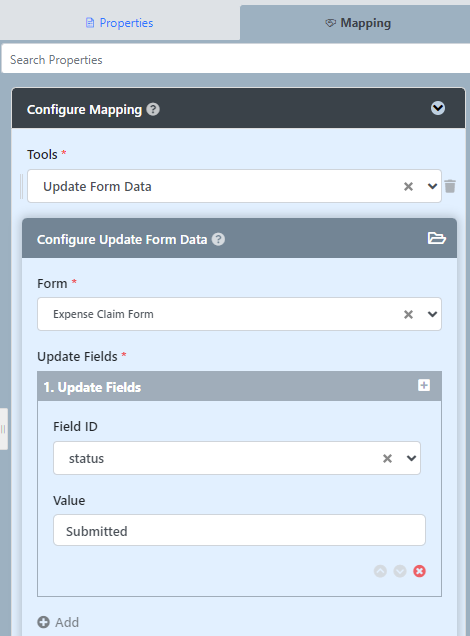Click the Add button below Update Fields

click(58, 622)
